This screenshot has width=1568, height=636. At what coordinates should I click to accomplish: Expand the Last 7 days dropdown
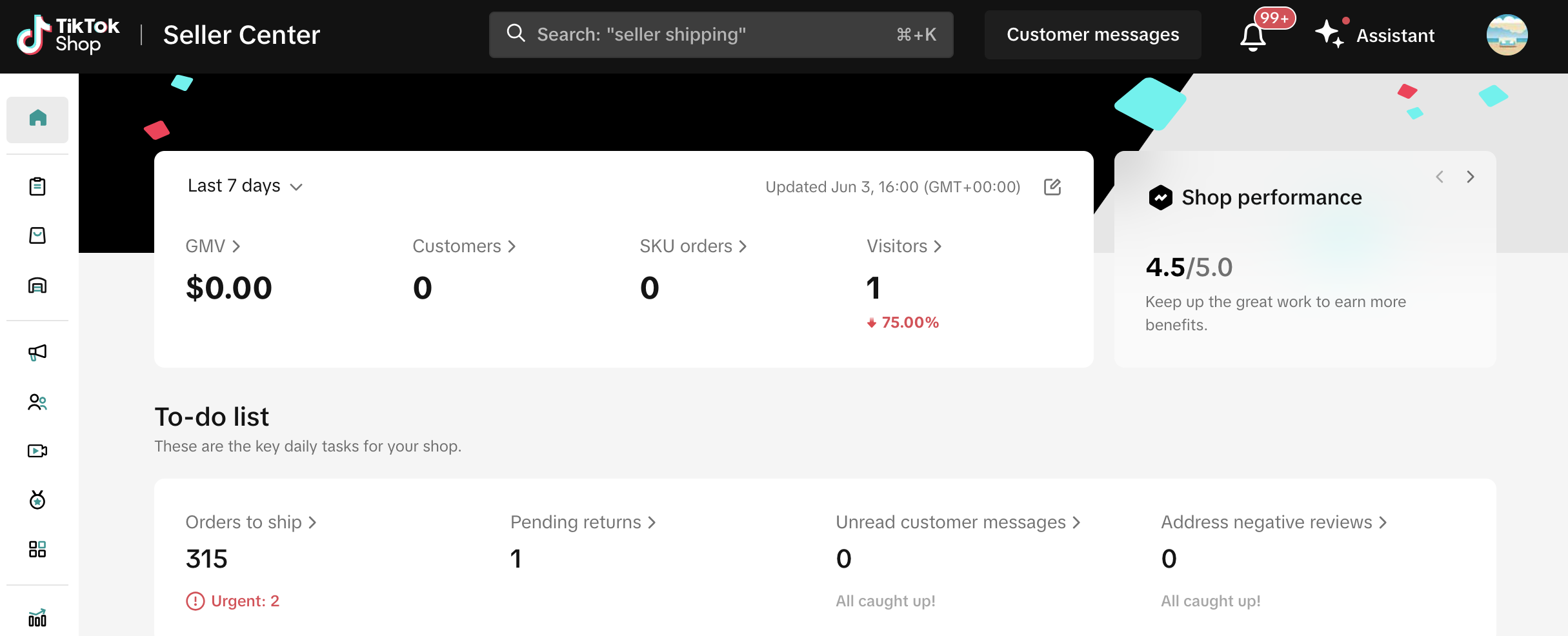tap(245, 186)
